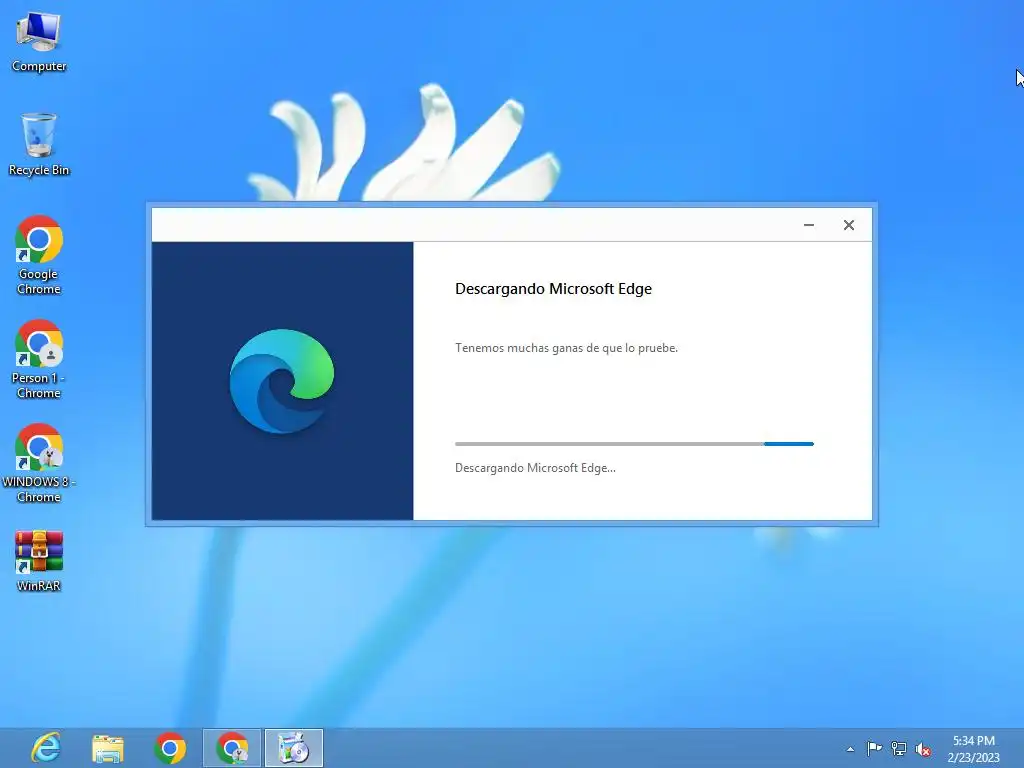Open the clock showing 5:34 PM
This screenshot has height=768, width=1024.
(974, 749)
